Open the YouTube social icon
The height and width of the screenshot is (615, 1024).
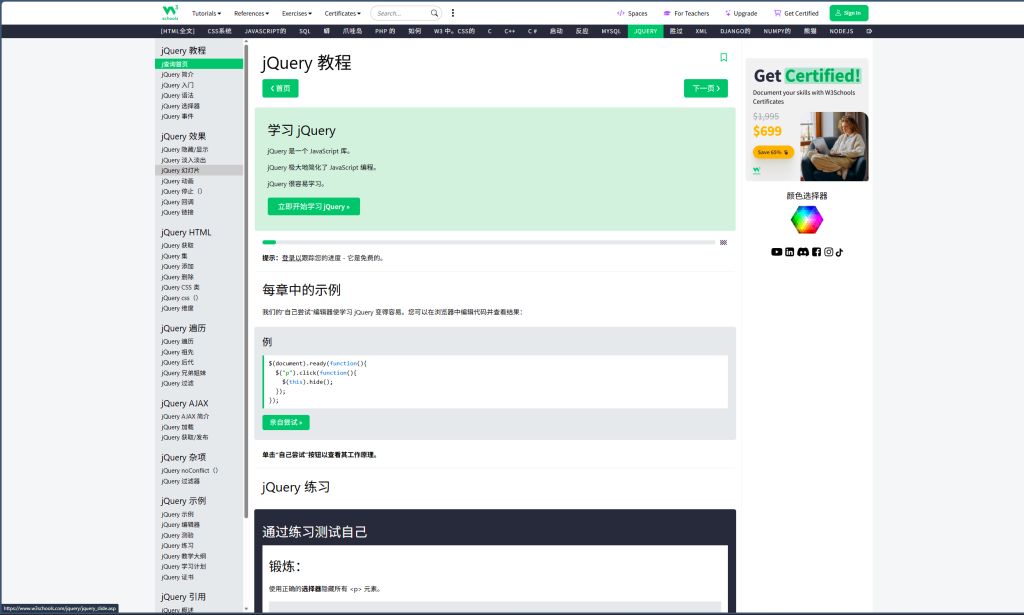[777, 252]
